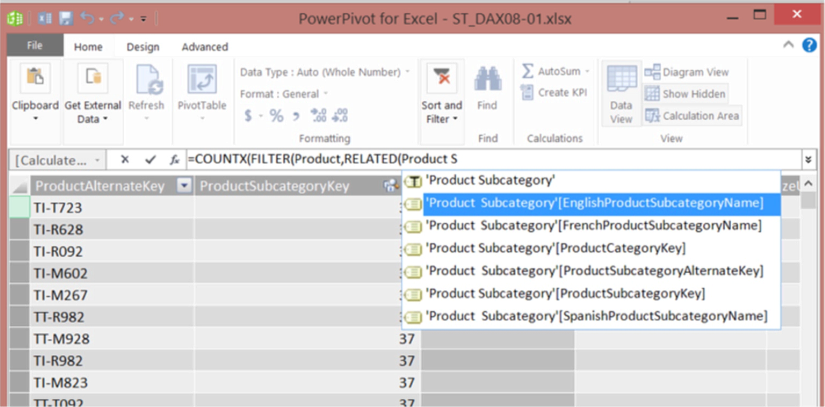
Task: Expand the formula bar with chevron
Action: (808, 159)
